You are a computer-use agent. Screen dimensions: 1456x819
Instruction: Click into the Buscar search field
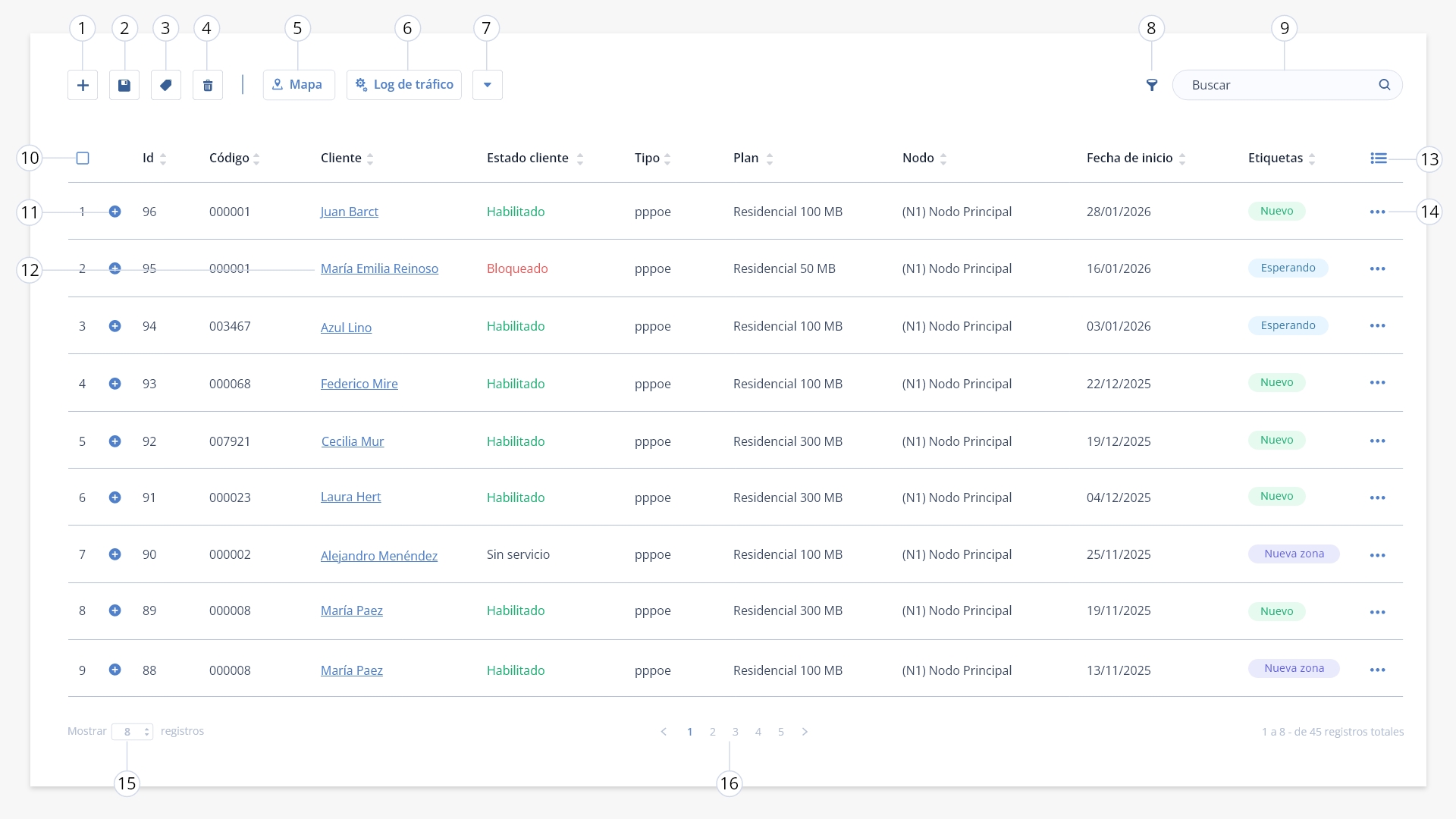pyautogui.click(x=1282, y=85)
